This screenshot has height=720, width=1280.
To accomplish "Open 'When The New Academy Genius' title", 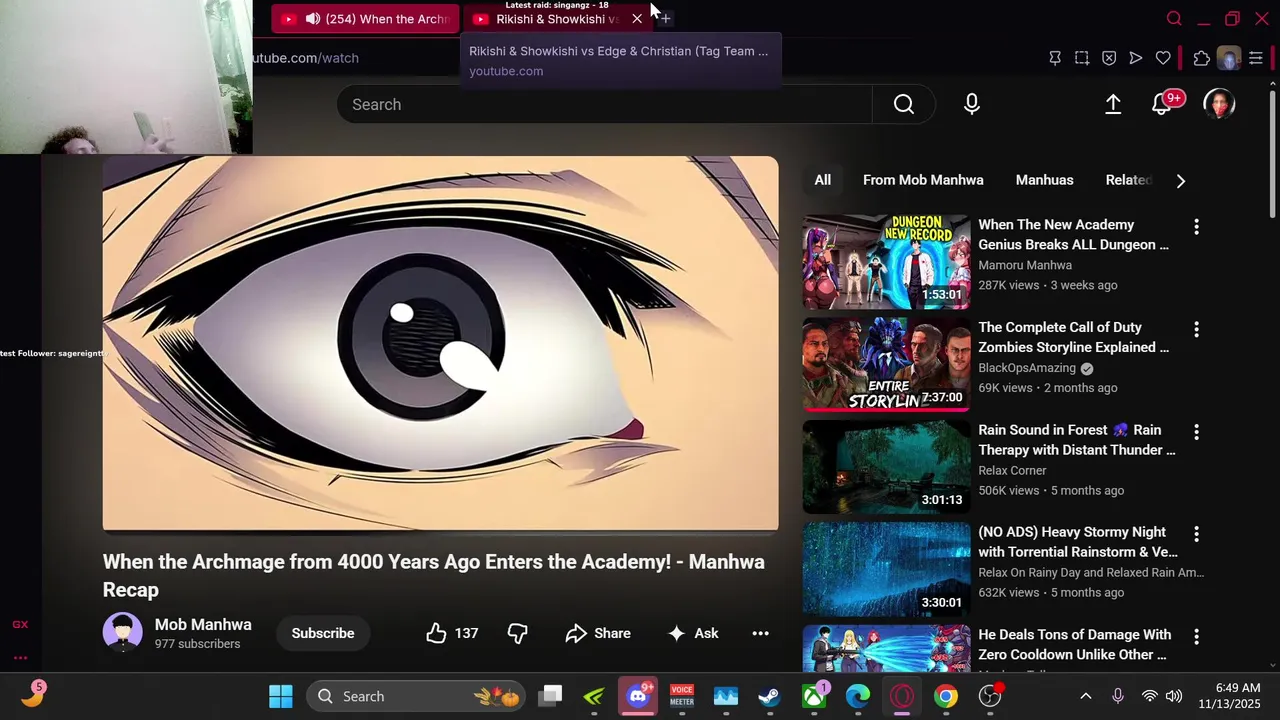I will (1073, 234).
